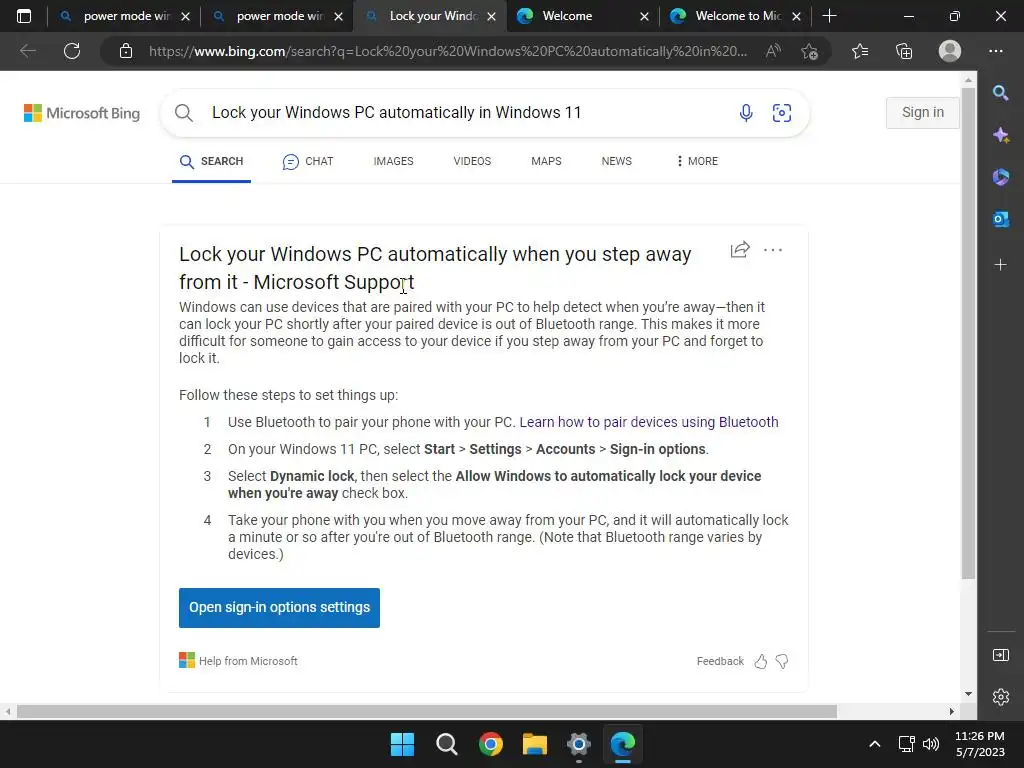Click the vertical page scrollbar thumb

point(968,333)
